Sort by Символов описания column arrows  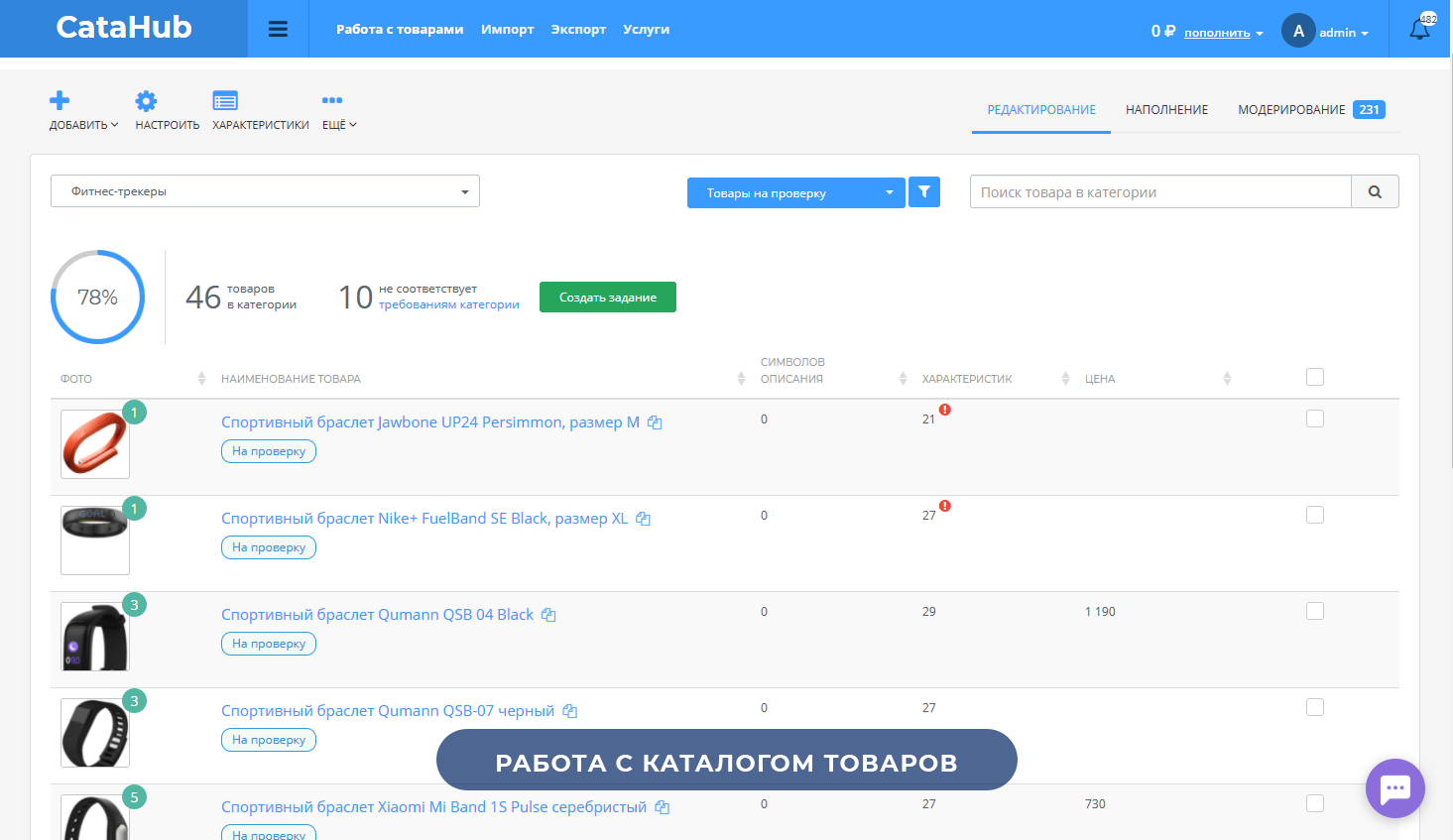pos(903,379)
